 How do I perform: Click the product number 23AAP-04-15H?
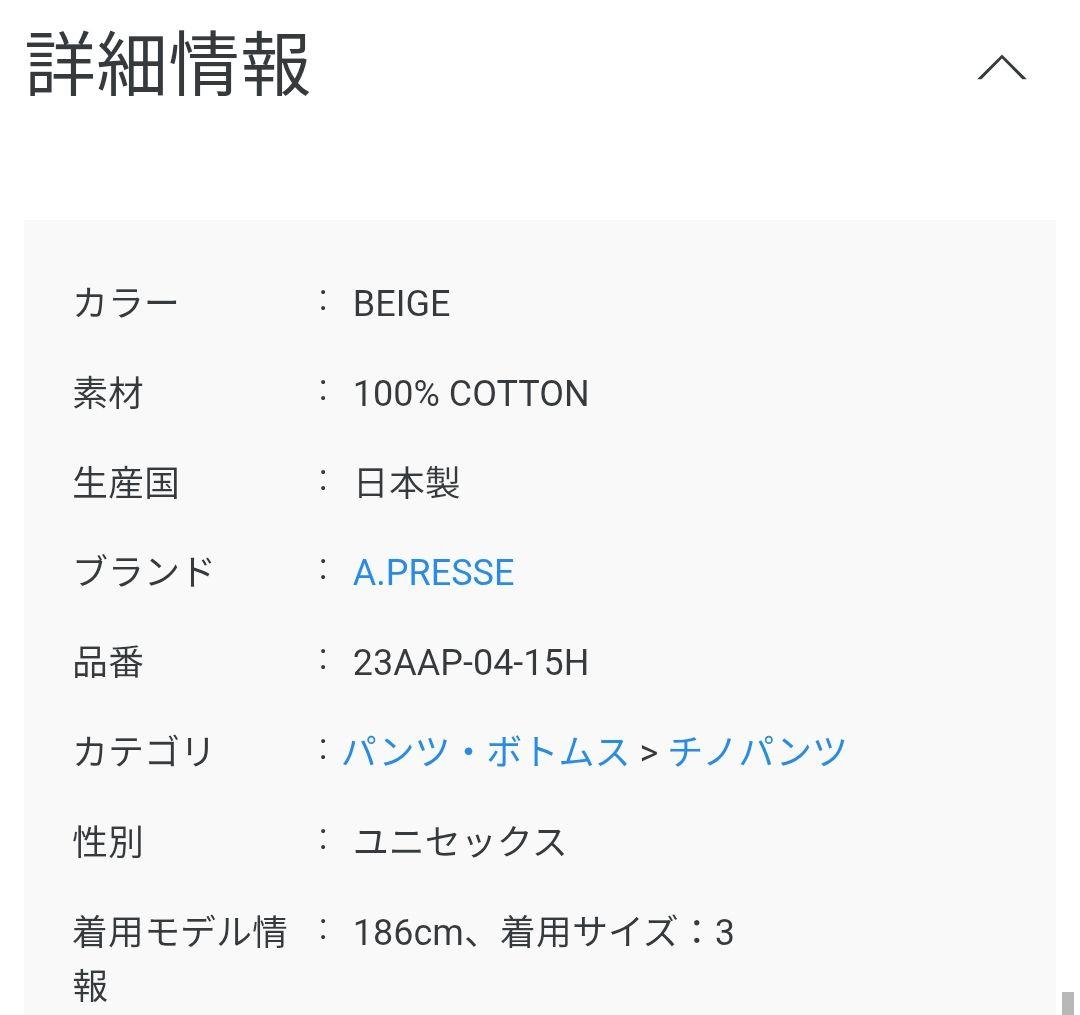[x=470, y=663]
